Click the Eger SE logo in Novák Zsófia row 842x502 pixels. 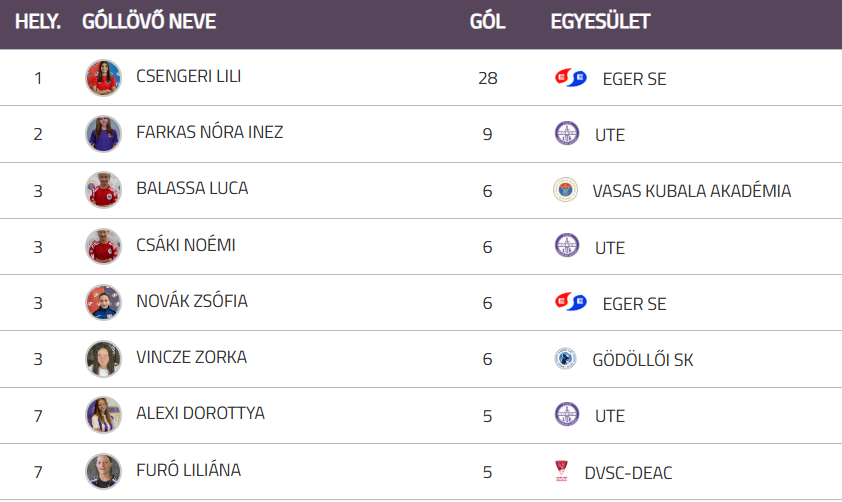click(x=570, y=302)
